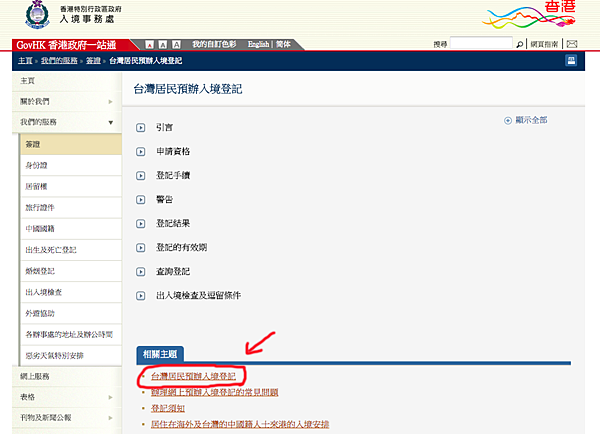Open the email envelope icon

[x=572, y=44]
